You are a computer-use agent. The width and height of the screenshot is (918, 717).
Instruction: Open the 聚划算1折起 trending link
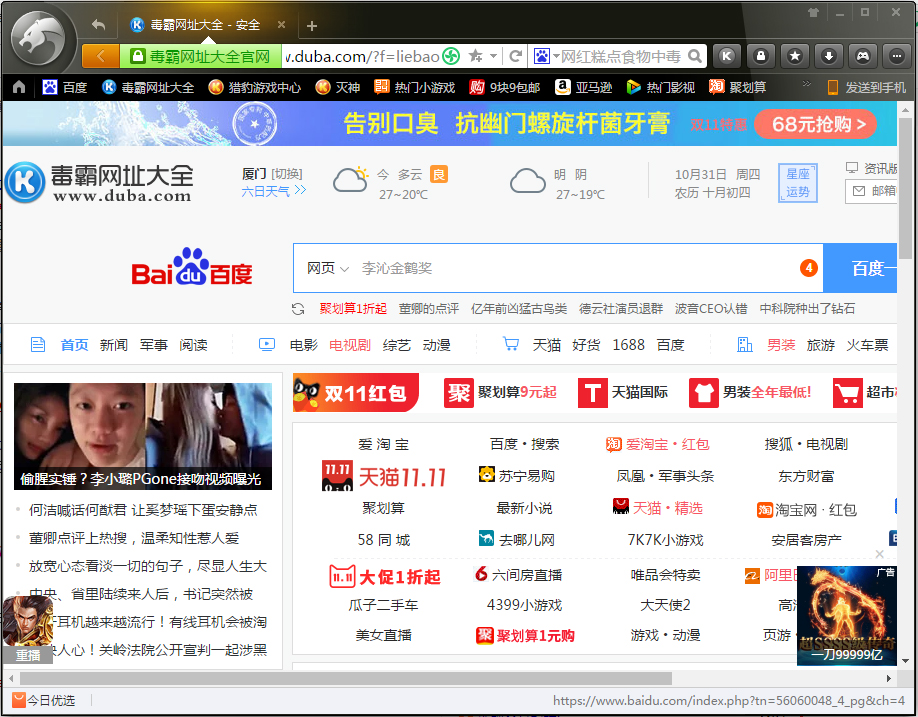(351, 309)
